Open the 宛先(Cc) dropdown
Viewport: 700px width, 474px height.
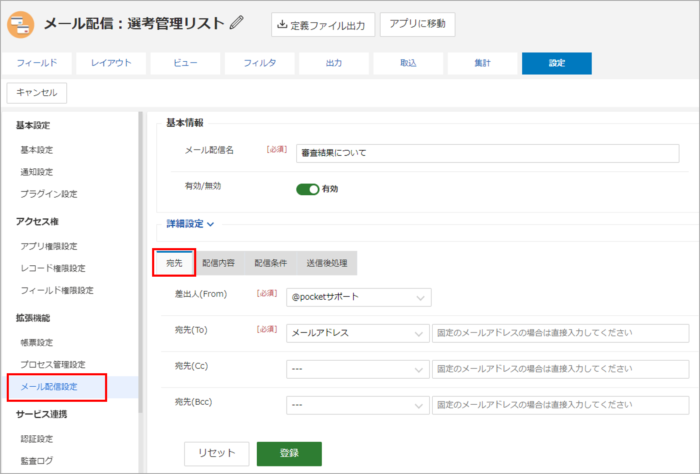(x=358, y=370)
